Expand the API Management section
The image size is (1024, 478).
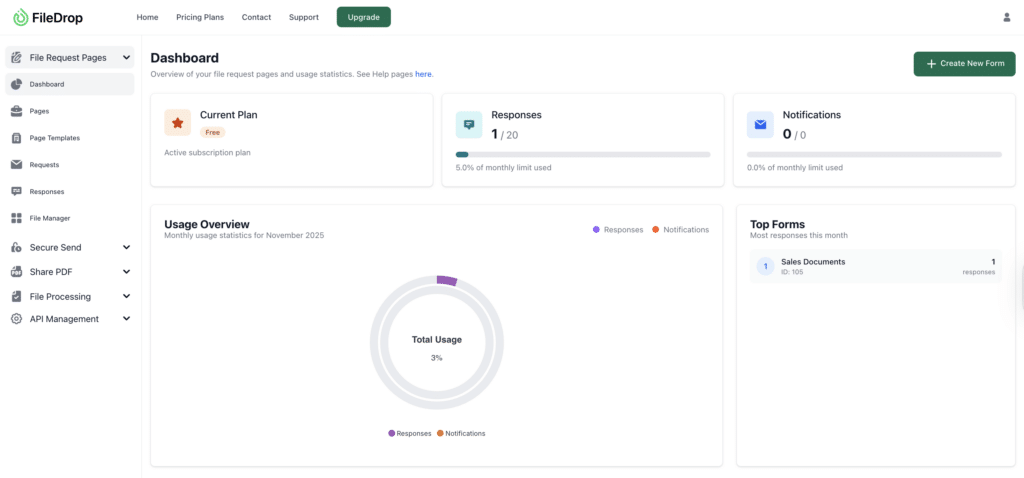(x=126, y=319)
